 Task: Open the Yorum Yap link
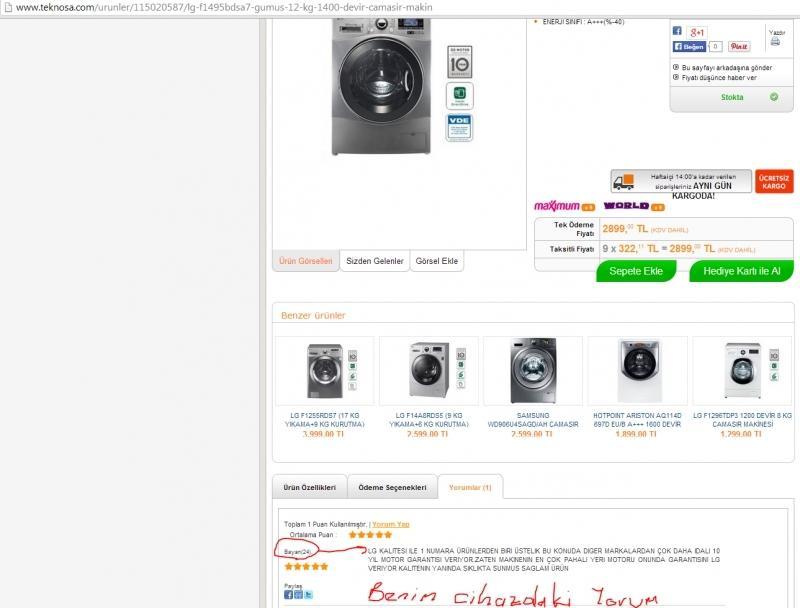pyautogui.click(x=391, y=524)
